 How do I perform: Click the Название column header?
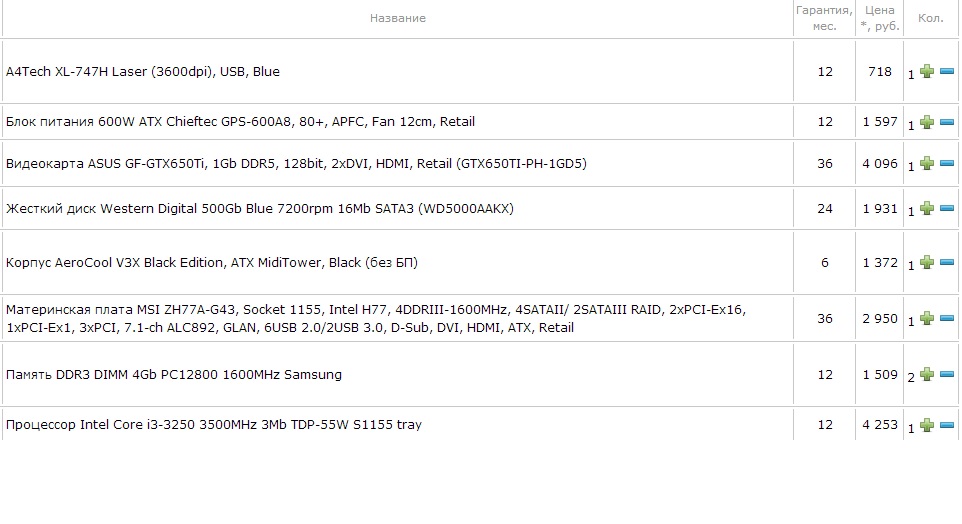(397, 18)
